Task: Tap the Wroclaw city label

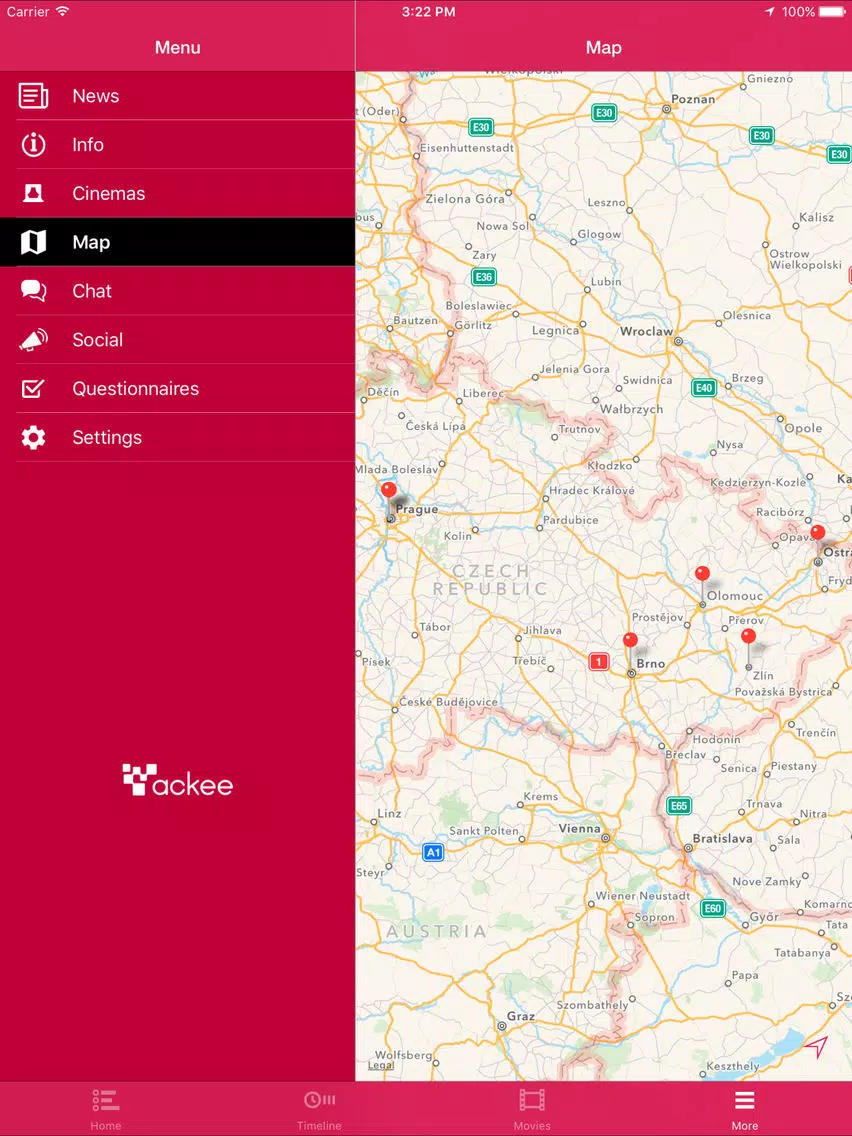Action: pyautogui.click(x=647, y=331)
